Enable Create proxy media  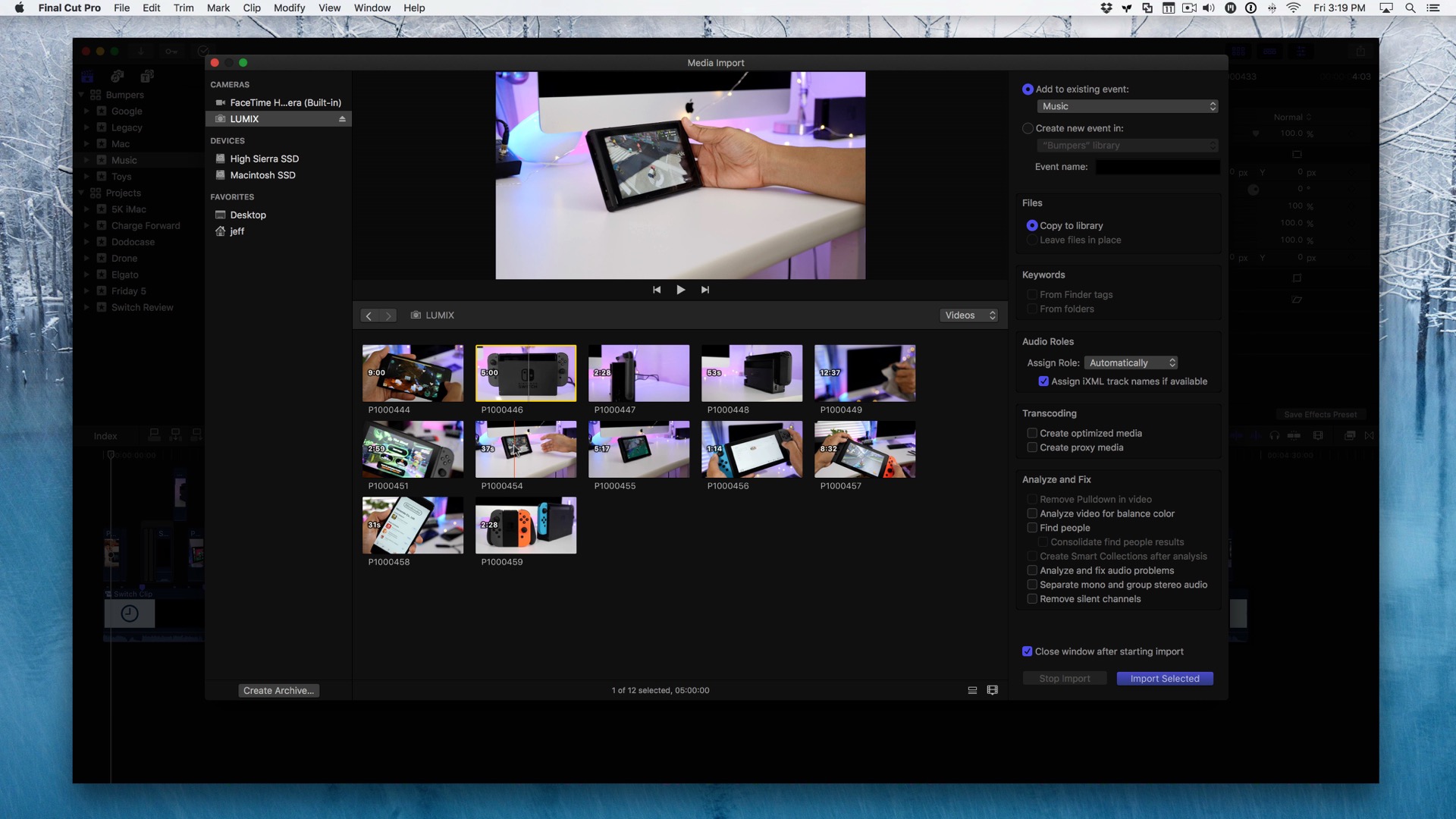pos(1032,447)
